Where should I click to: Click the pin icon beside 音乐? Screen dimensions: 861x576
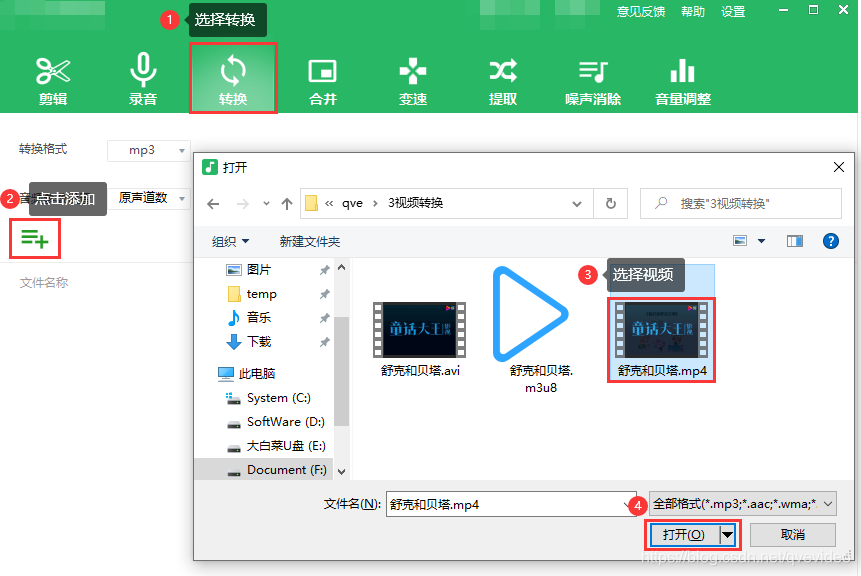point(325,318)
